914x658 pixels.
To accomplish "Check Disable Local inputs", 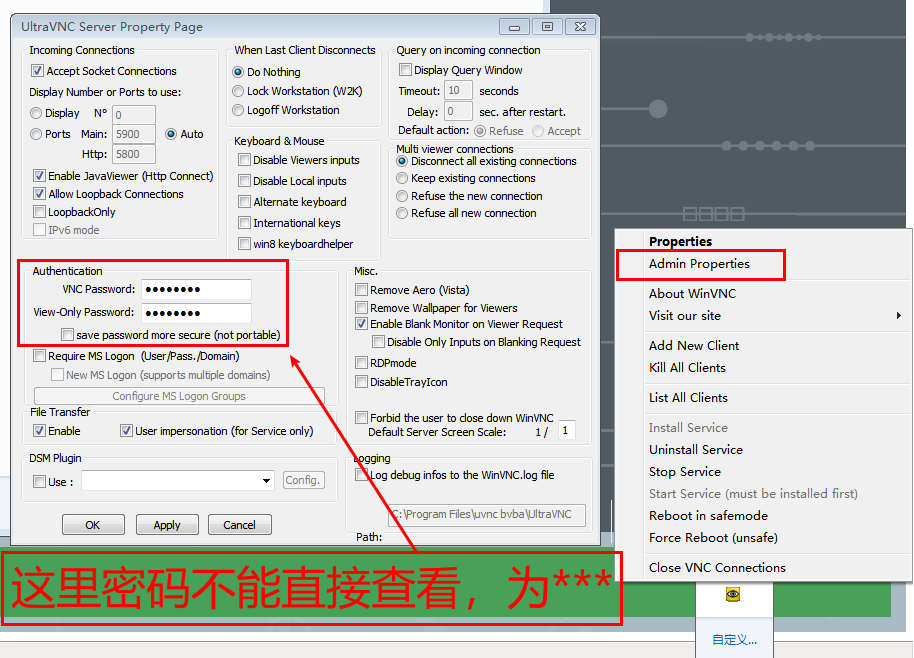I will (244, 181).
